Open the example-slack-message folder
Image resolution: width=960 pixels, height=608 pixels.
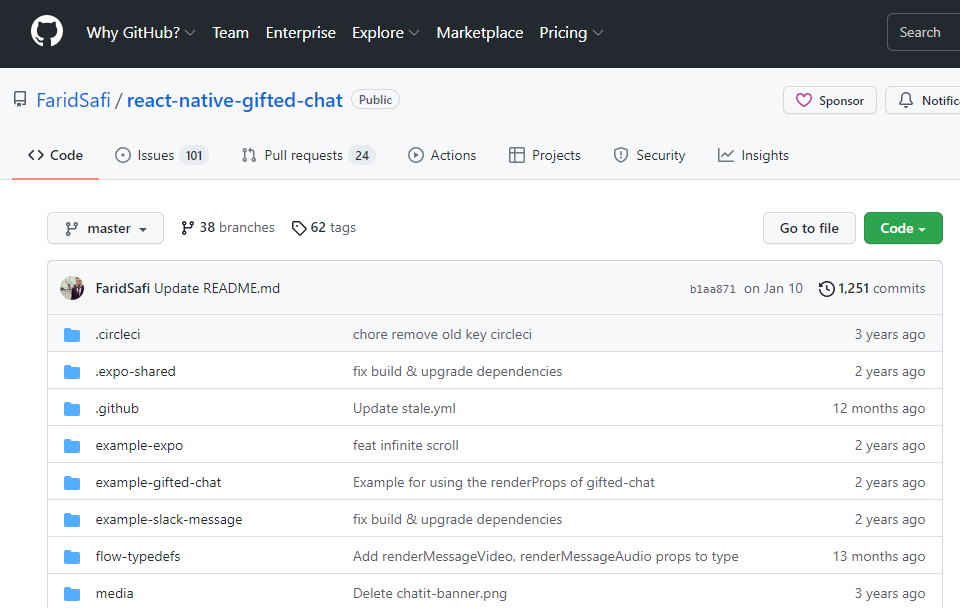168,520
